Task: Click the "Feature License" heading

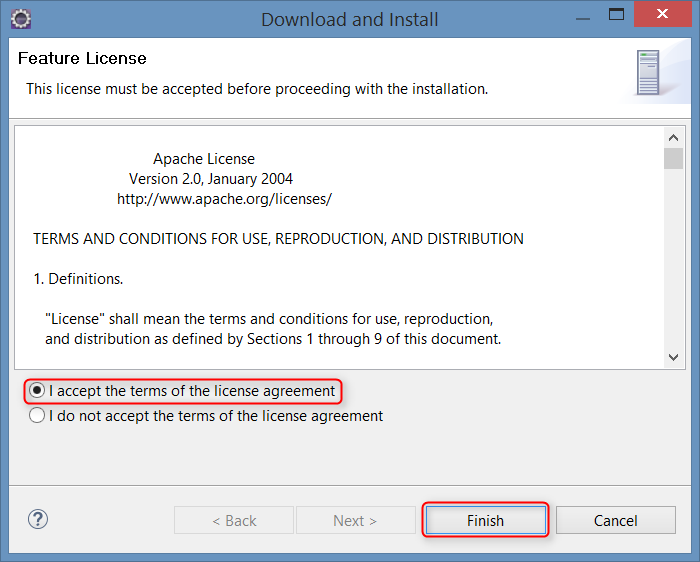Action: (x=82, y=58)
